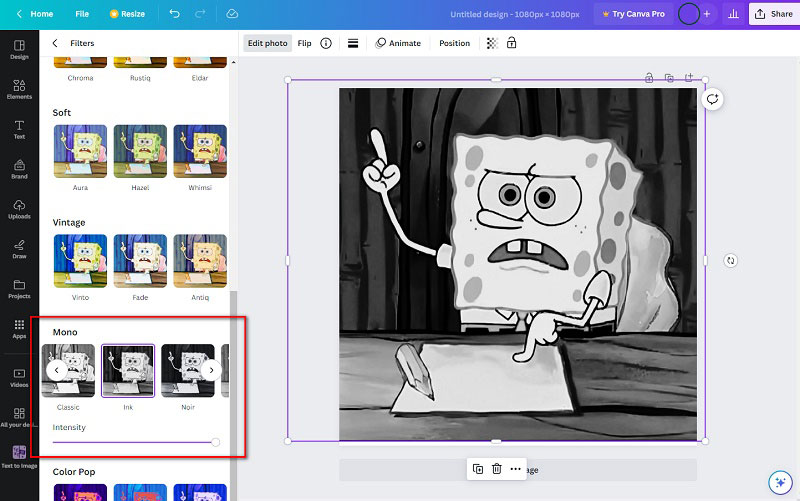Open the Text sidebar tab
This screenshot has height=501, width=800.
click(x=19, y=129)
